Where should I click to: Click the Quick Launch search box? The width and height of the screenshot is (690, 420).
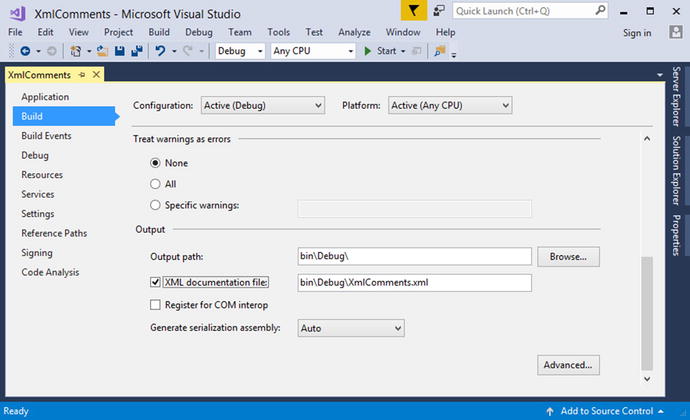pyautogui.click(x=530, y=11)
